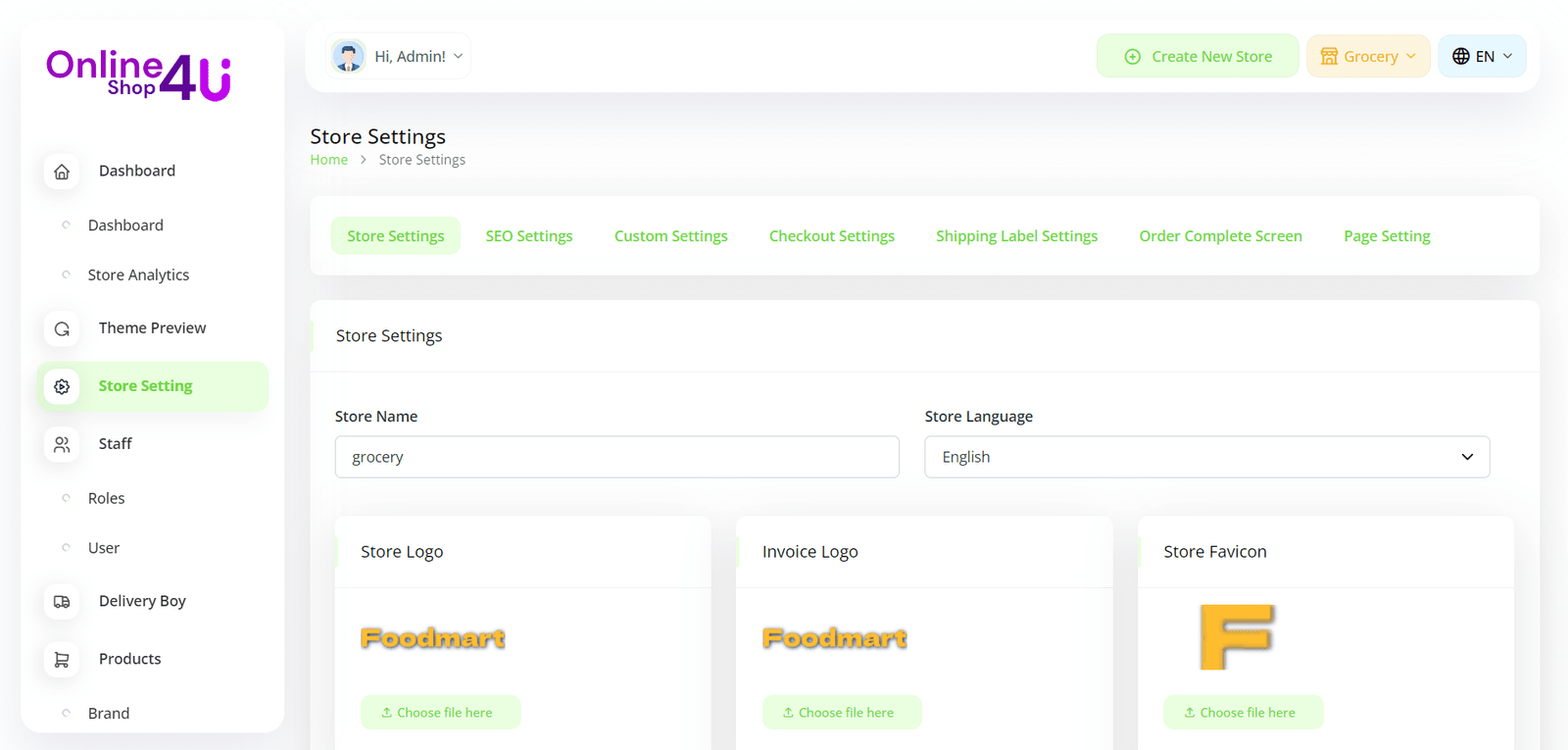The image size is (1568, 750).
Task: Open the Store Language dropdown
Action: click(x=1206, y=457)
